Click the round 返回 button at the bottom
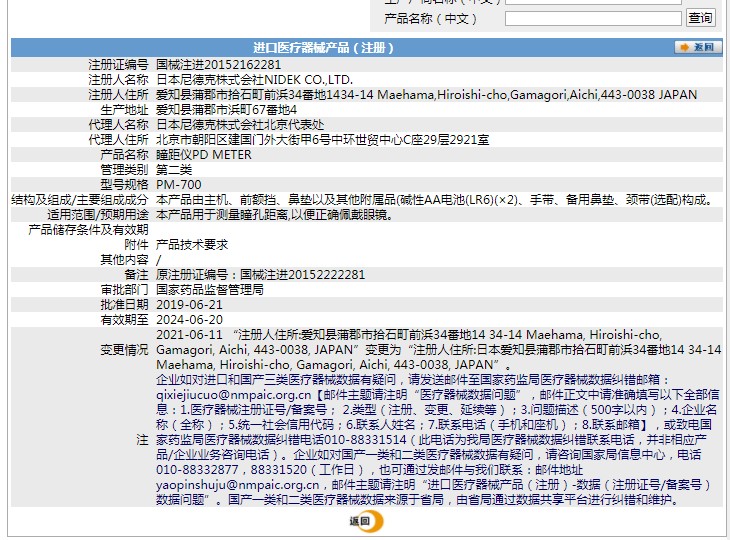The width and height of the screenshot is (730, 540). pos(367,521)
